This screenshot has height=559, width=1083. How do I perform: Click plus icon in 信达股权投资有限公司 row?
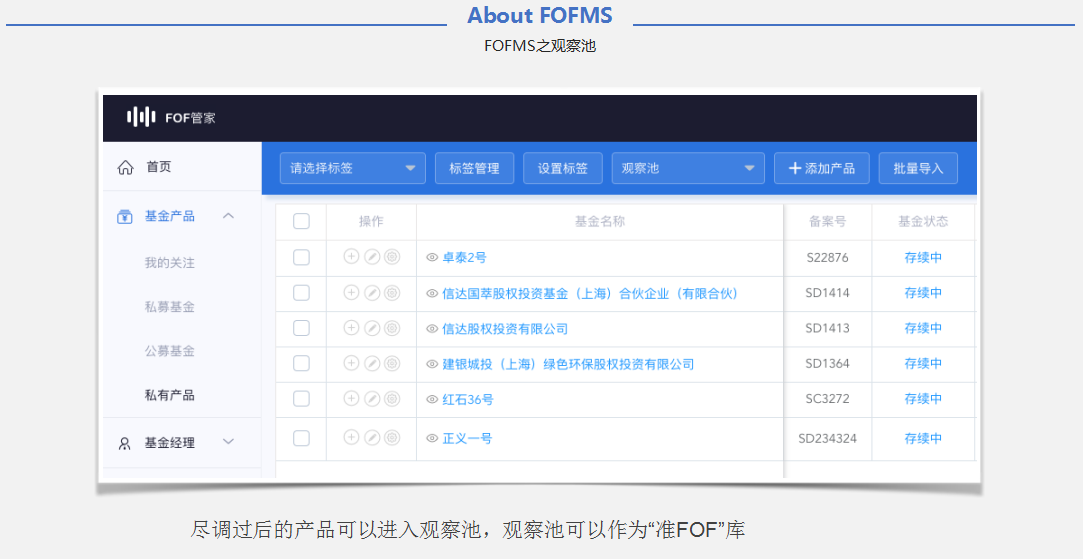pyautogui.click(x=351, y=328)
